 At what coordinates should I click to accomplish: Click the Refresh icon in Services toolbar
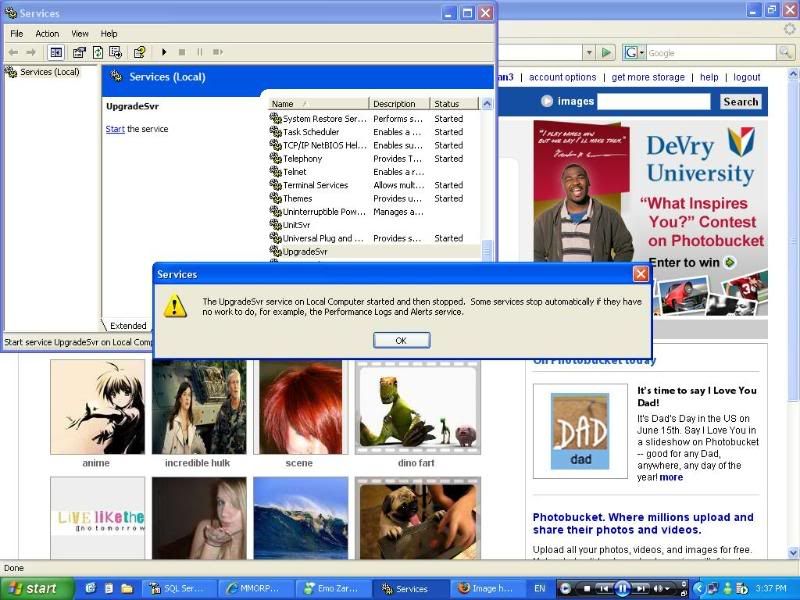coord(99,52)
